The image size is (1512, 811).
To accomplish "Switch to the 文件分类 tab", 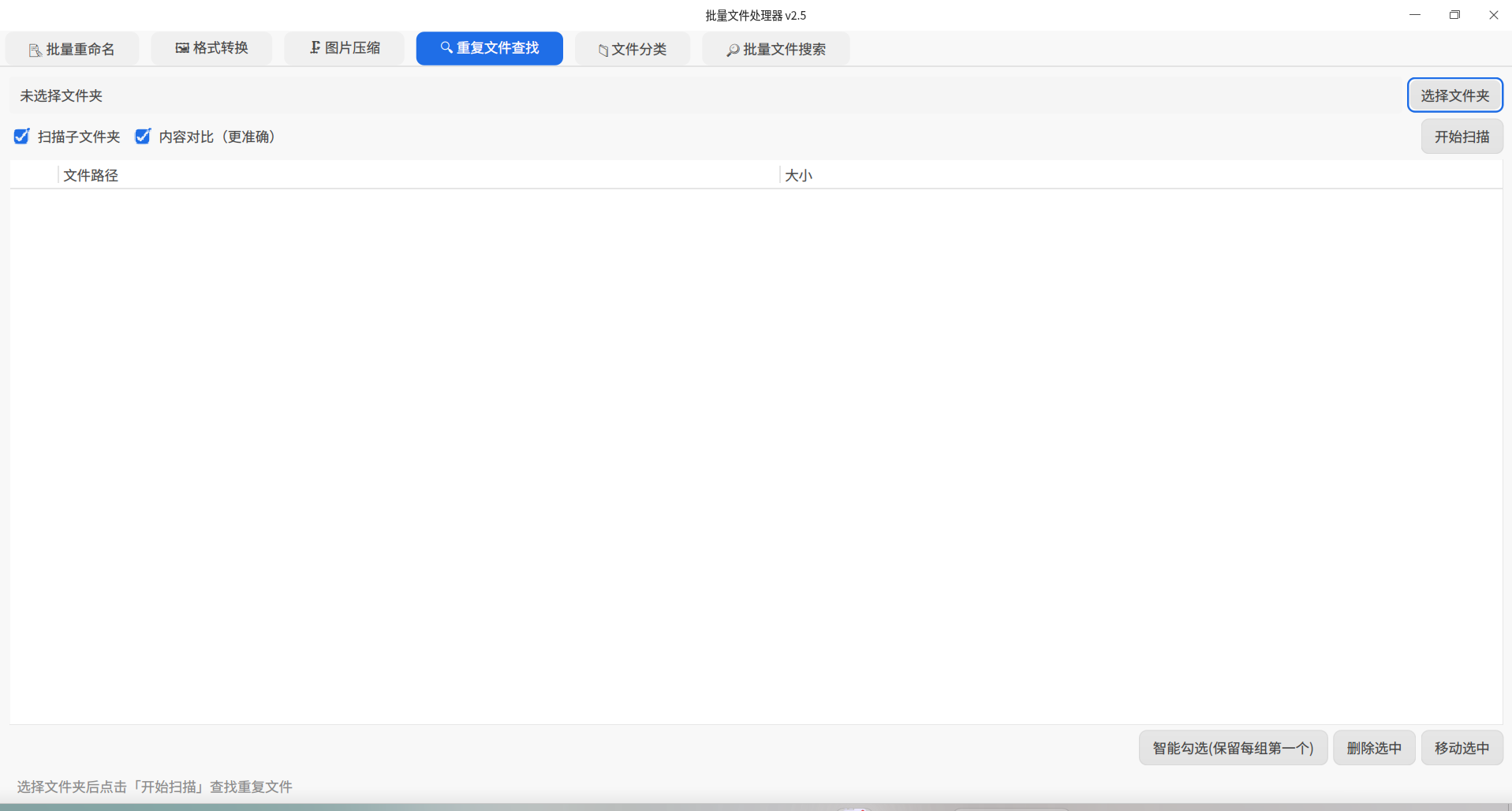I will [633, 49].
